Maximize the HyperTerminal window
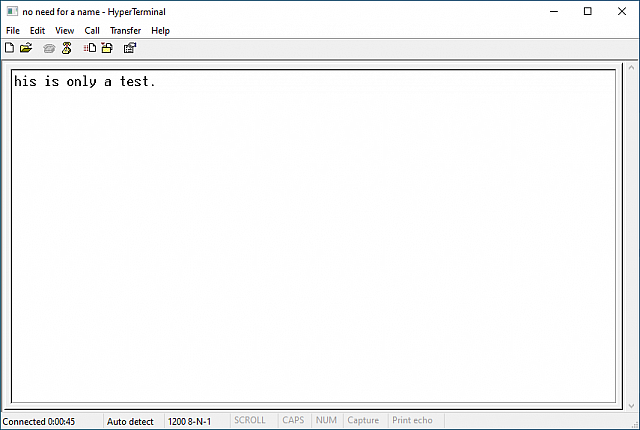This screenshot has height=430, width=640. point(588,11)
